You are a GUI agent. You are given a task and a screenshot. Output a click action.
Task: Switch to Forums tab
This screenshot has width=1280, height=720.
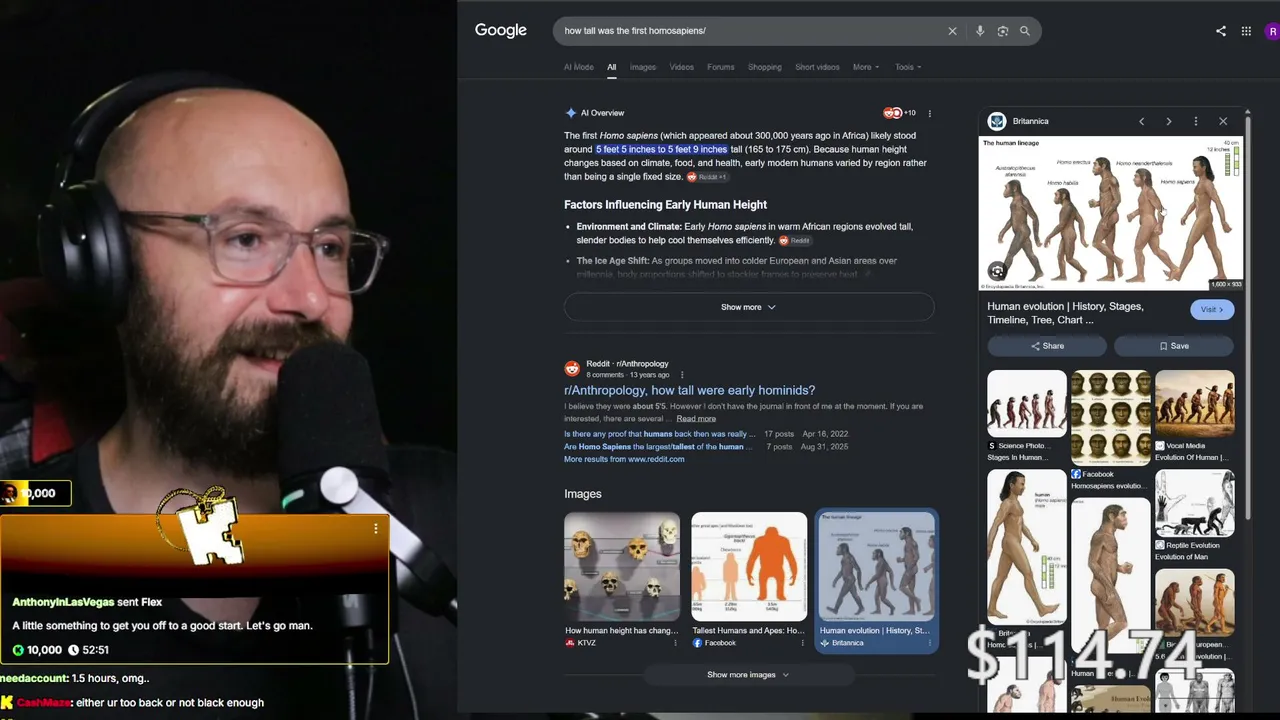pyautogui.click(x=720, y=67)
